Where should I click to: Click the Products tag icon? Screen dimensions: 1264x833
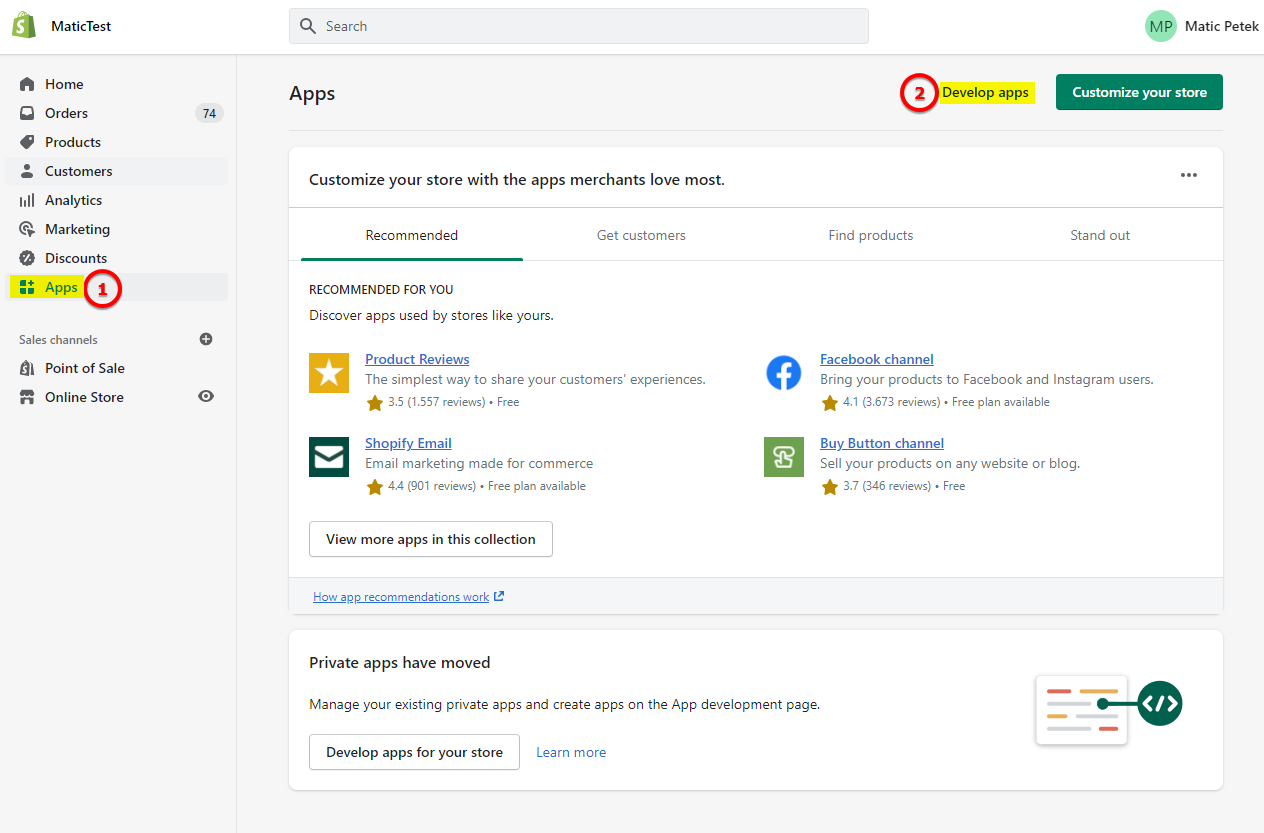tap(27, 142)
